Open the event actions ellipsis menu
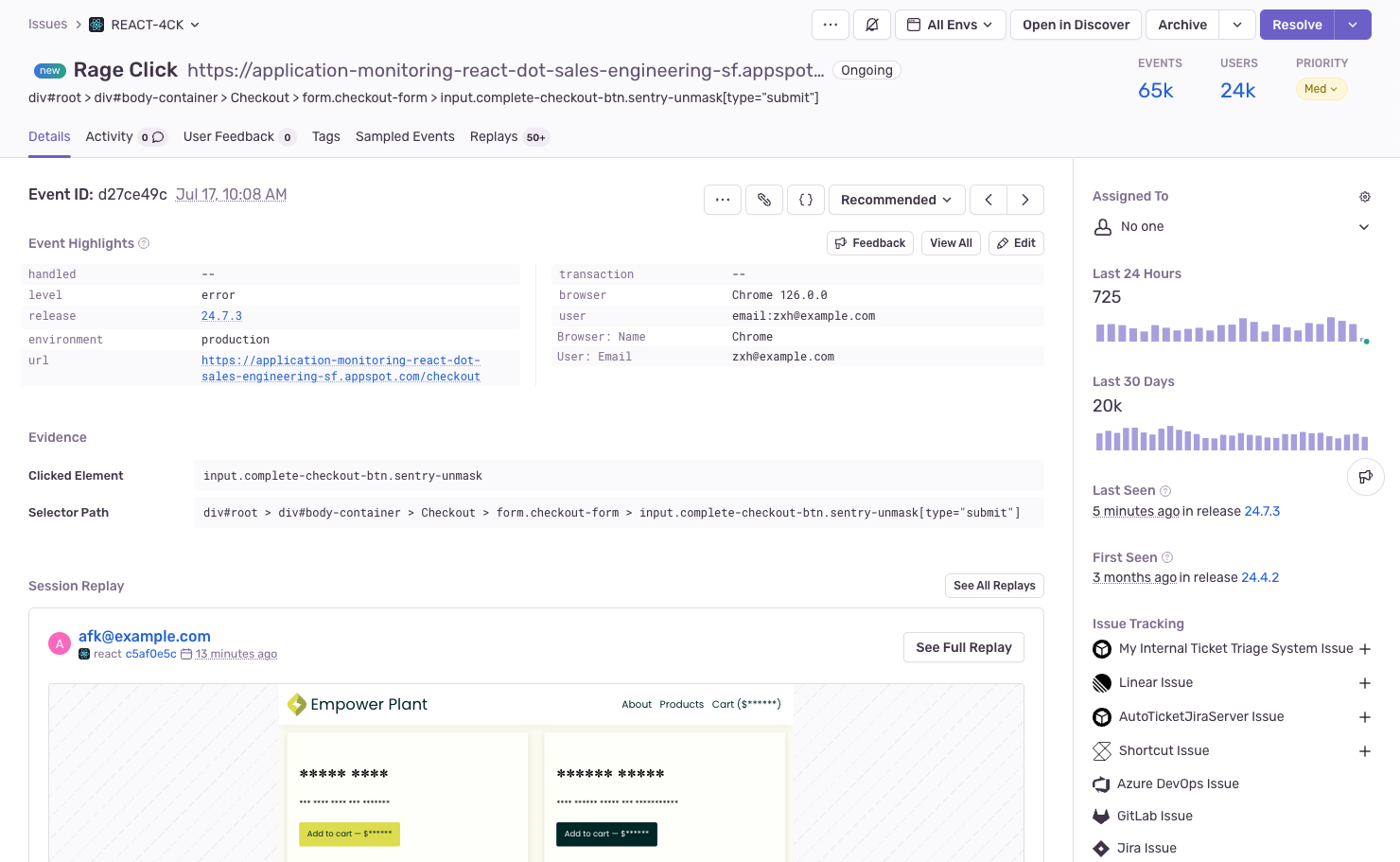The image size is (1400, 862). (723, 200)
